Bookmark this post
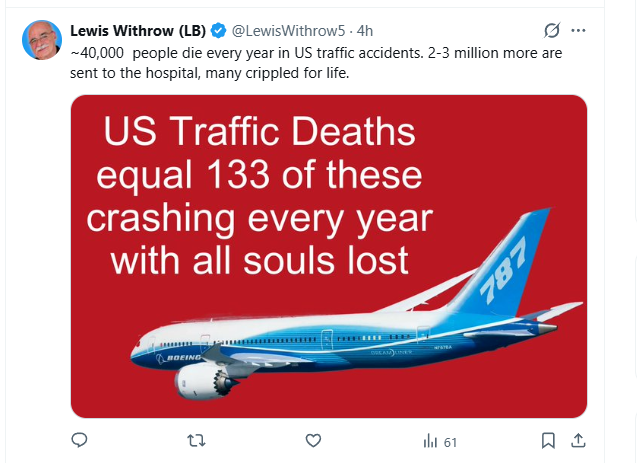 [548, 440]
